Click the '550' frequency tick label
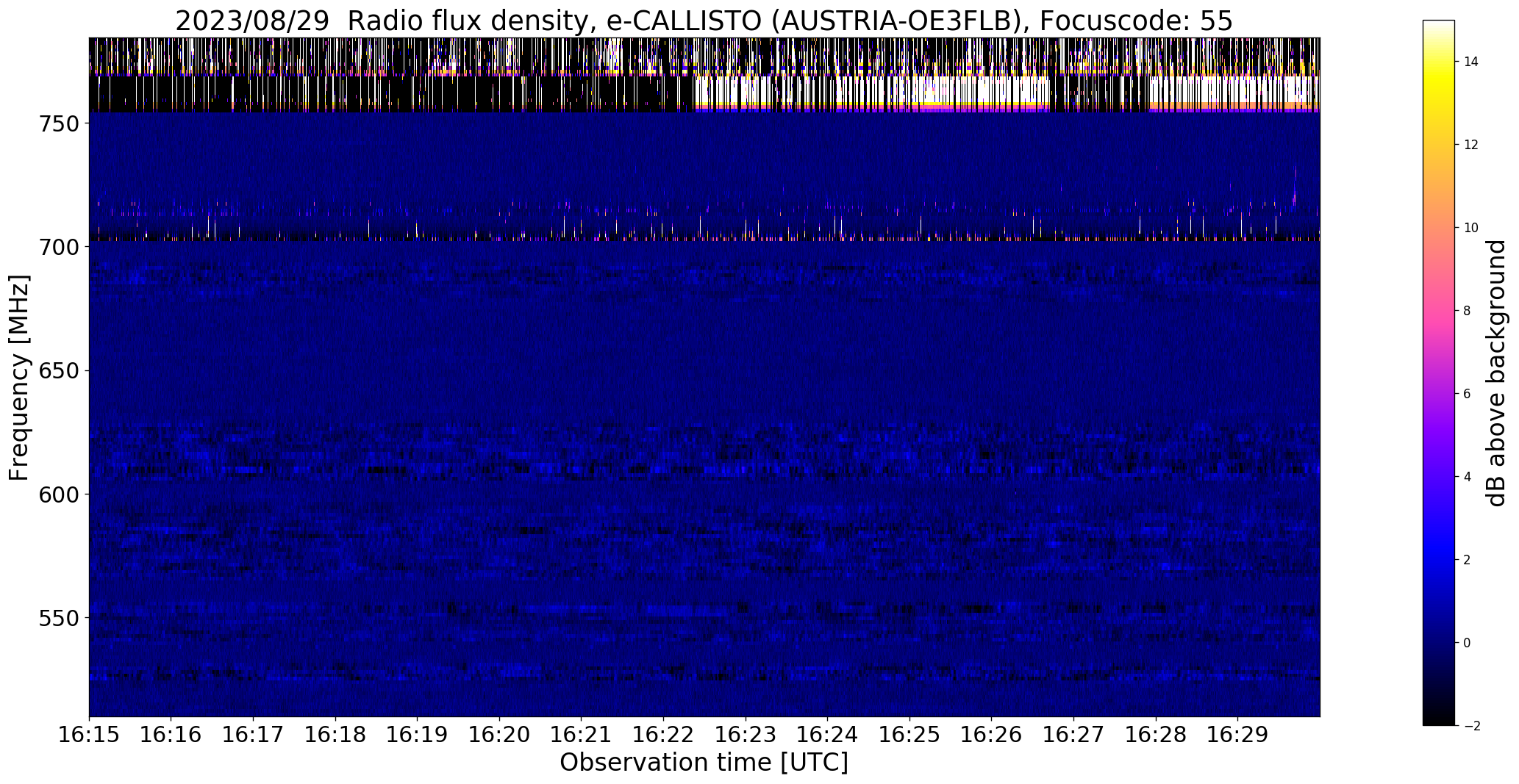This screenshot has height=784, width=1519. 58,618
